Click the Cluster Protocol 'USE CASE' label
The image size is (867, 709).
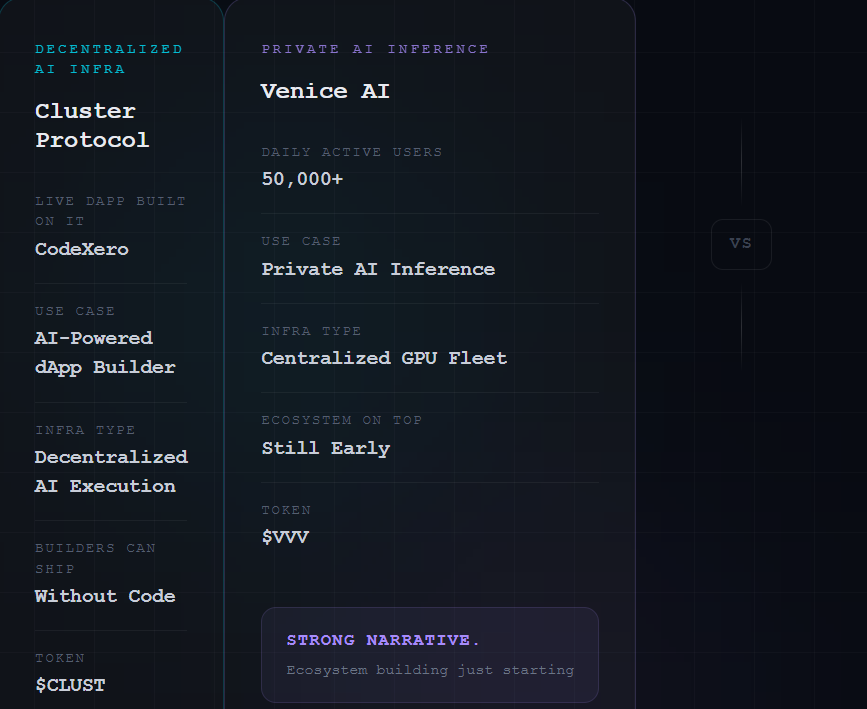pos(75,311)
